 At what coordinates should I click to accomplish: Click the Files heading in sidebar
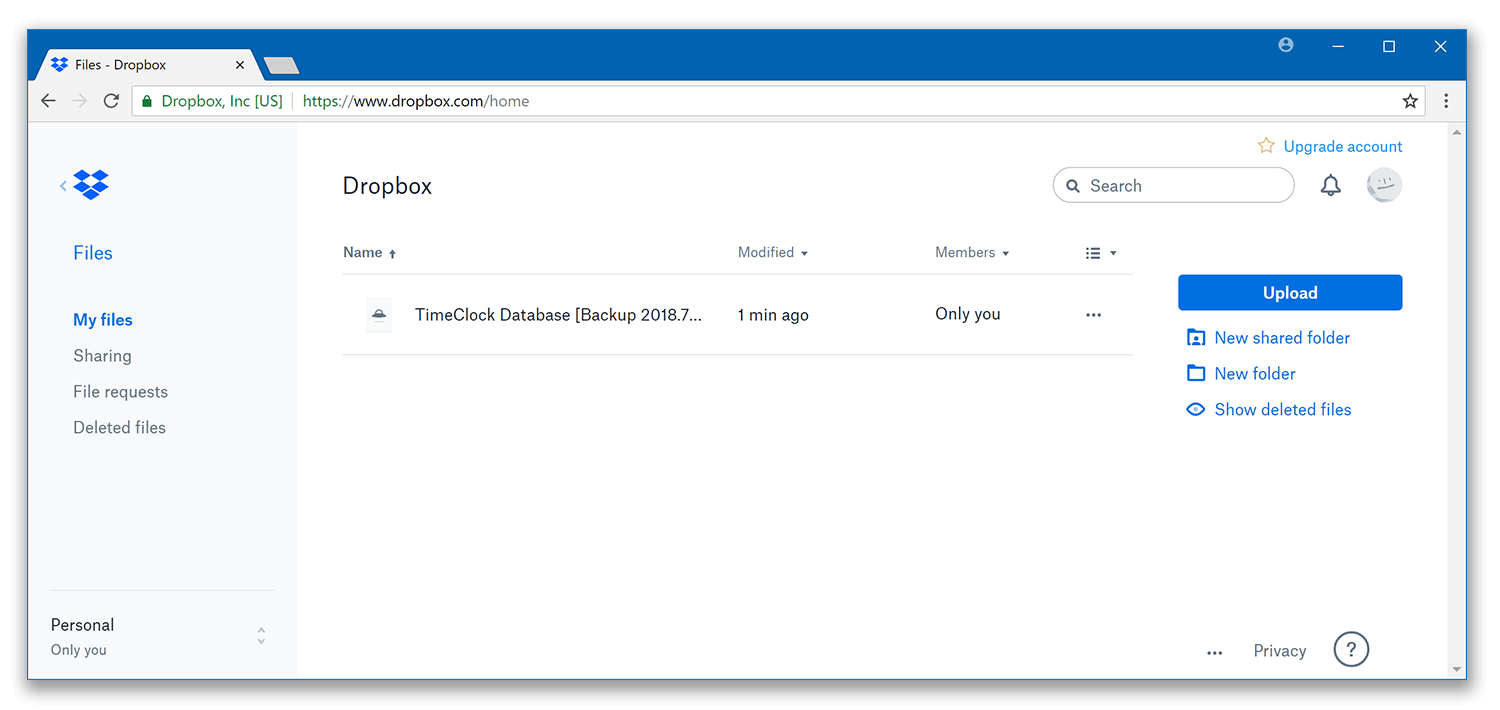[93, 253]
